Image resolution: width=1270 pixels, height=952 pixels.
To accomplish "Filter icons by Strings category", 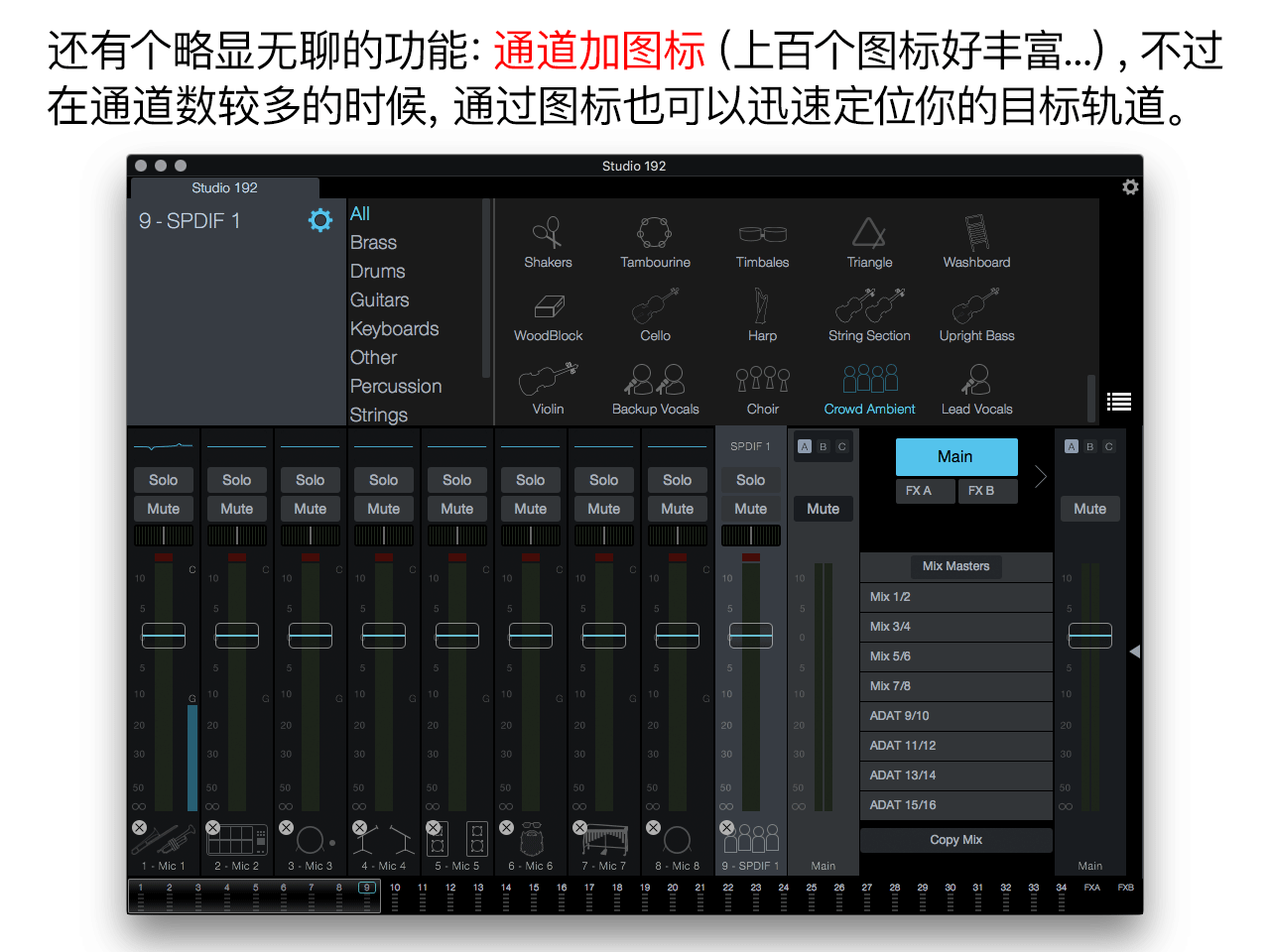I will click(378, 415).
